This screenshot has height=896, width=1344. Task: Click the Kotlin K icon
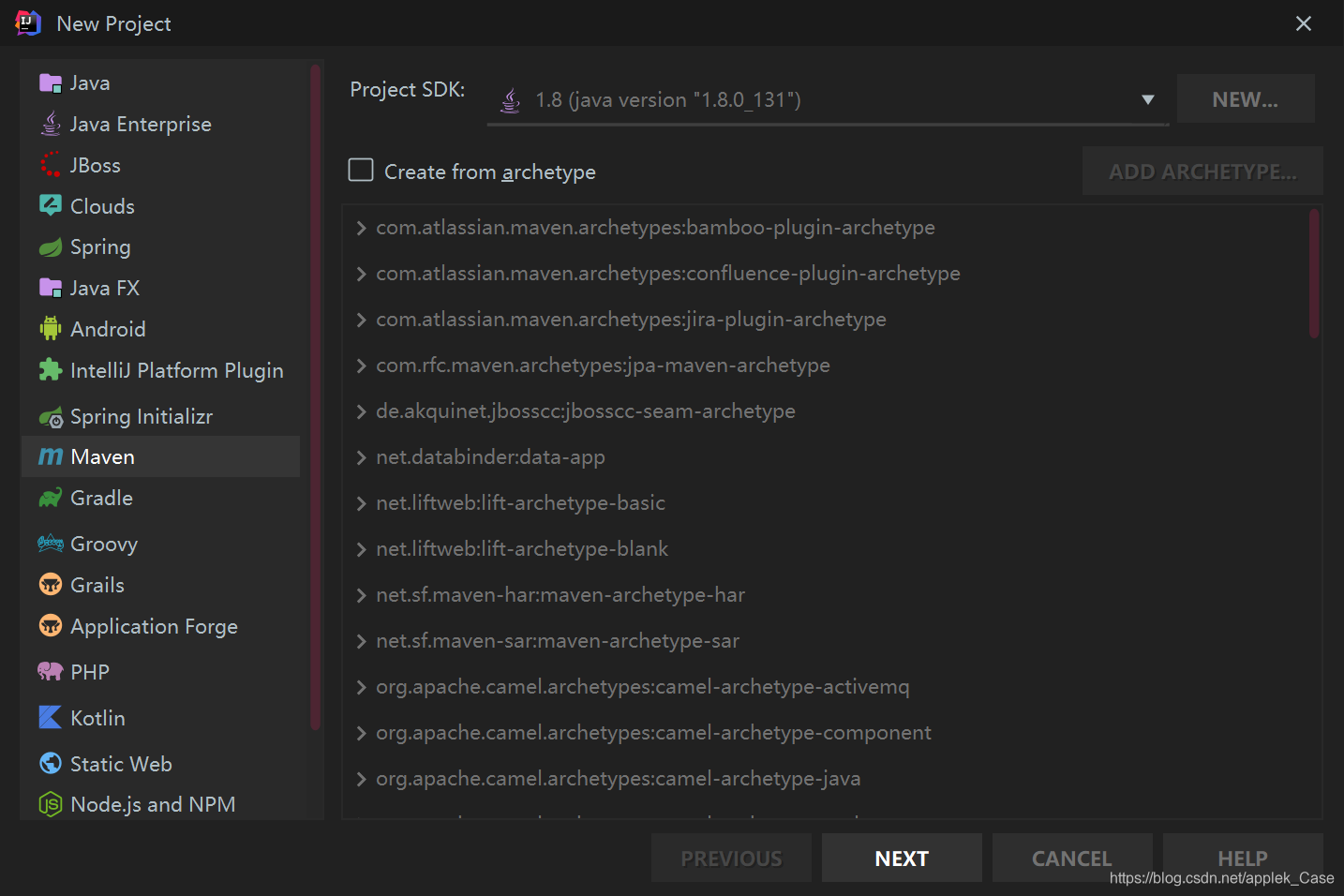point(51,718)
